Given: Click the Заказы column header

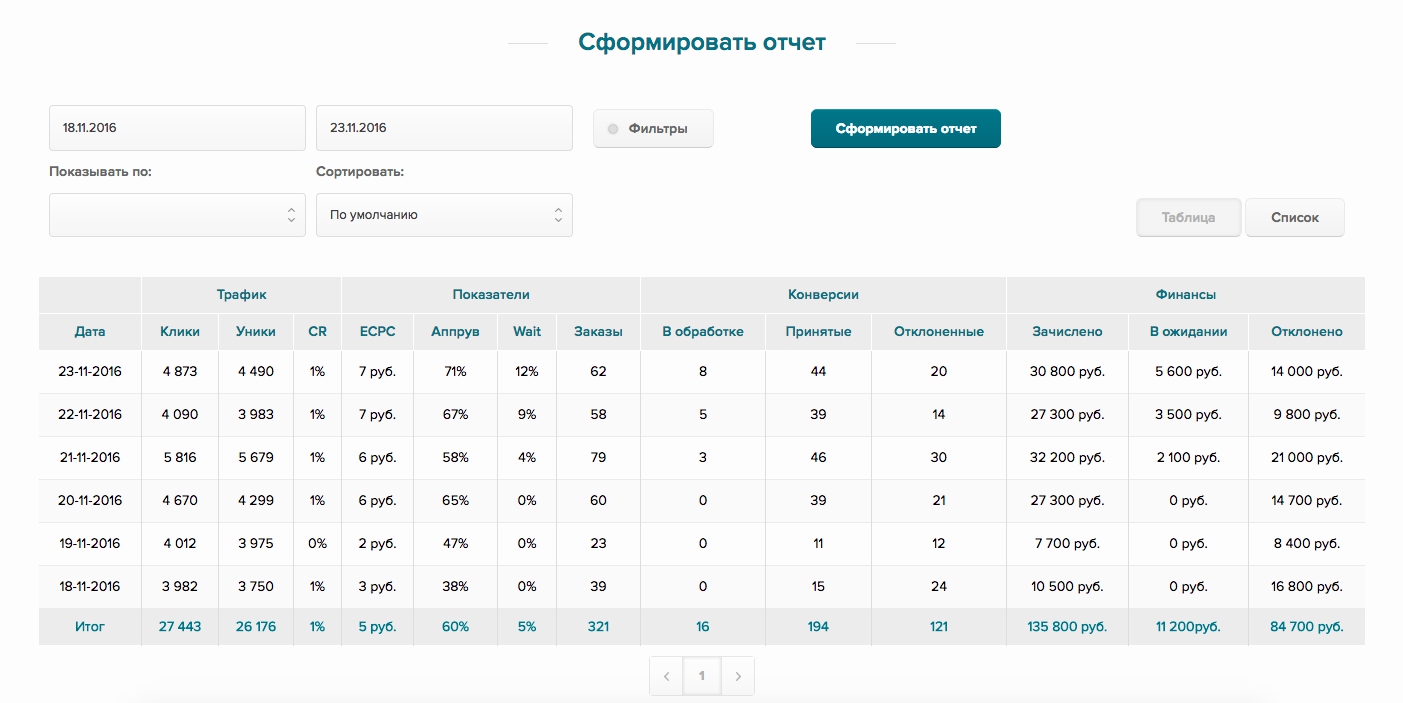Looking at the screenshot, I should pos(598,331).
